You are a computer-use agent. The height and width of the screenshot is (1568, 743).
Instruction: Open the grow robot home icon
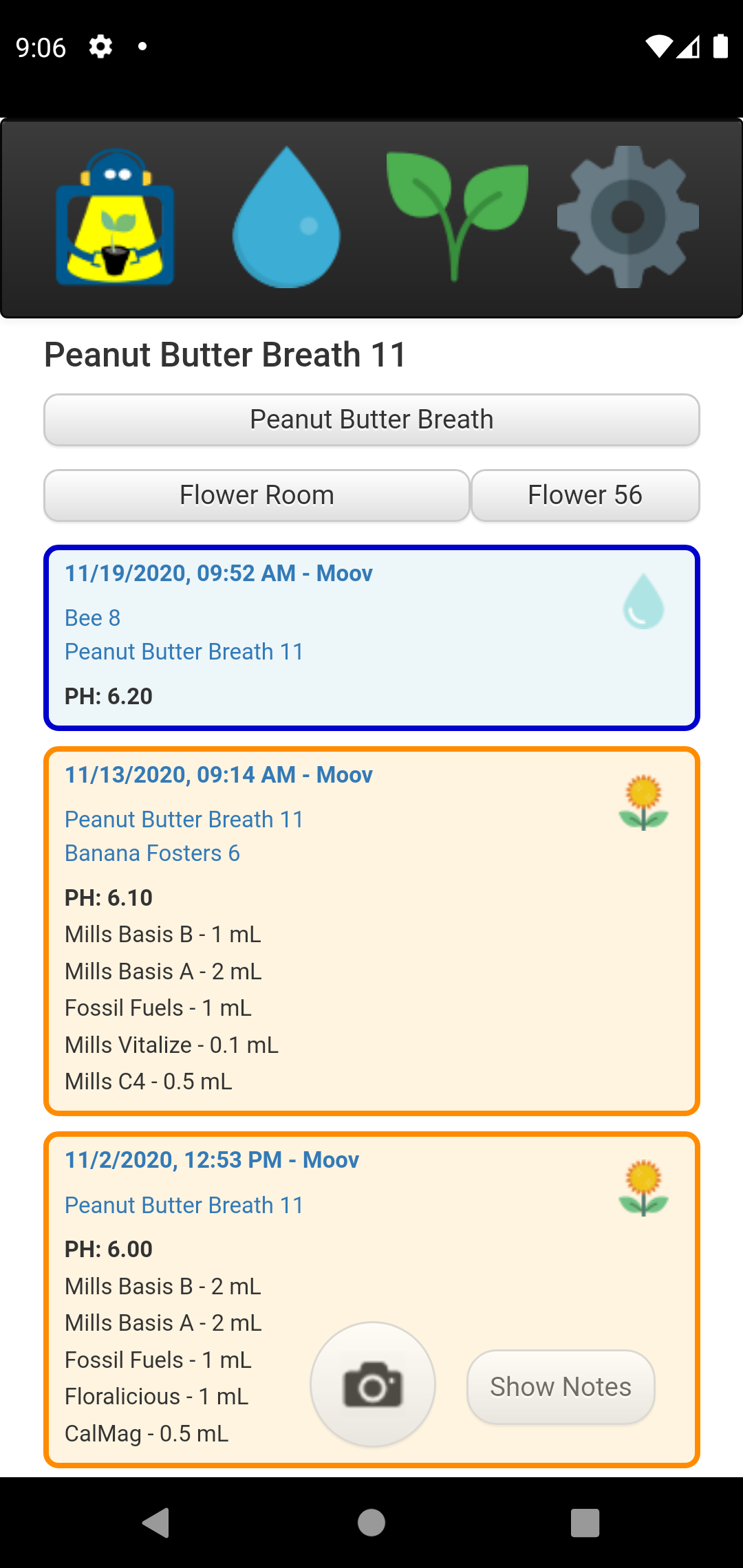pos(115,217)
